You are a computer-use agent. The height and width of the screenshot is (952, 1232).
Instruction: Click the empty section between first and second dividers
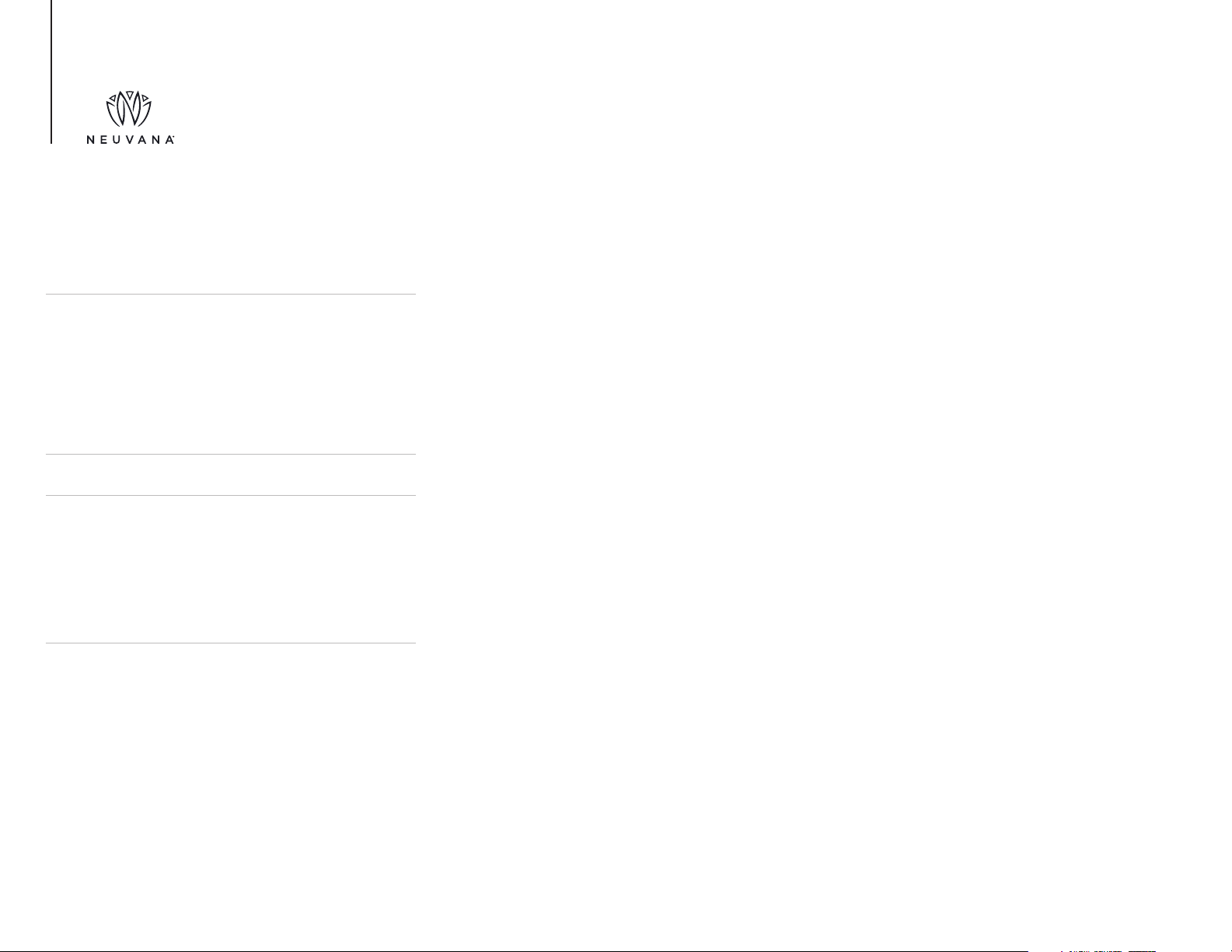point(231,374)
